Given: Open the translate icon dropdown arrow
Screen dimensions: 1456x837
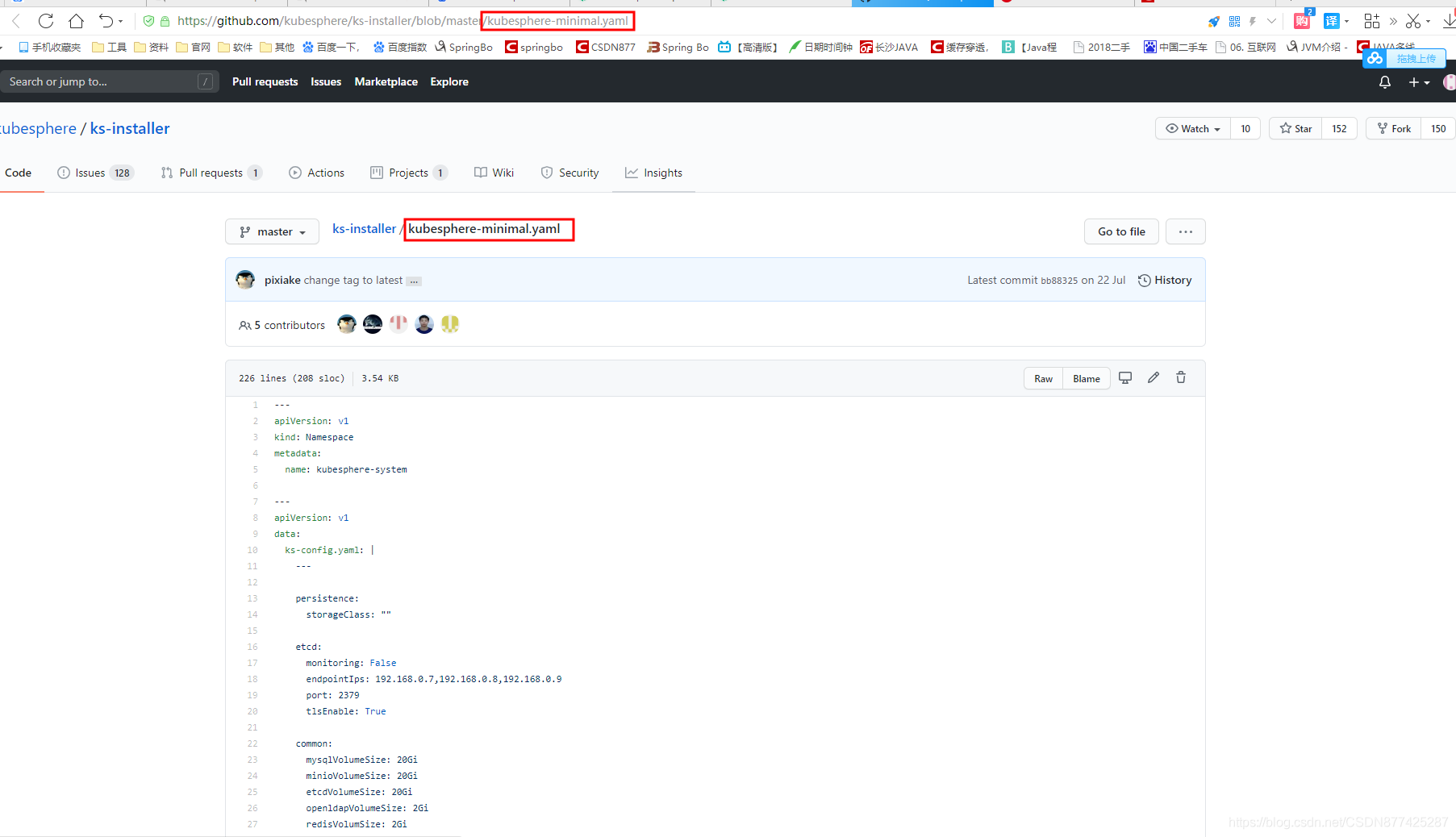Looking at the screenshot, I should [1346, 21].
